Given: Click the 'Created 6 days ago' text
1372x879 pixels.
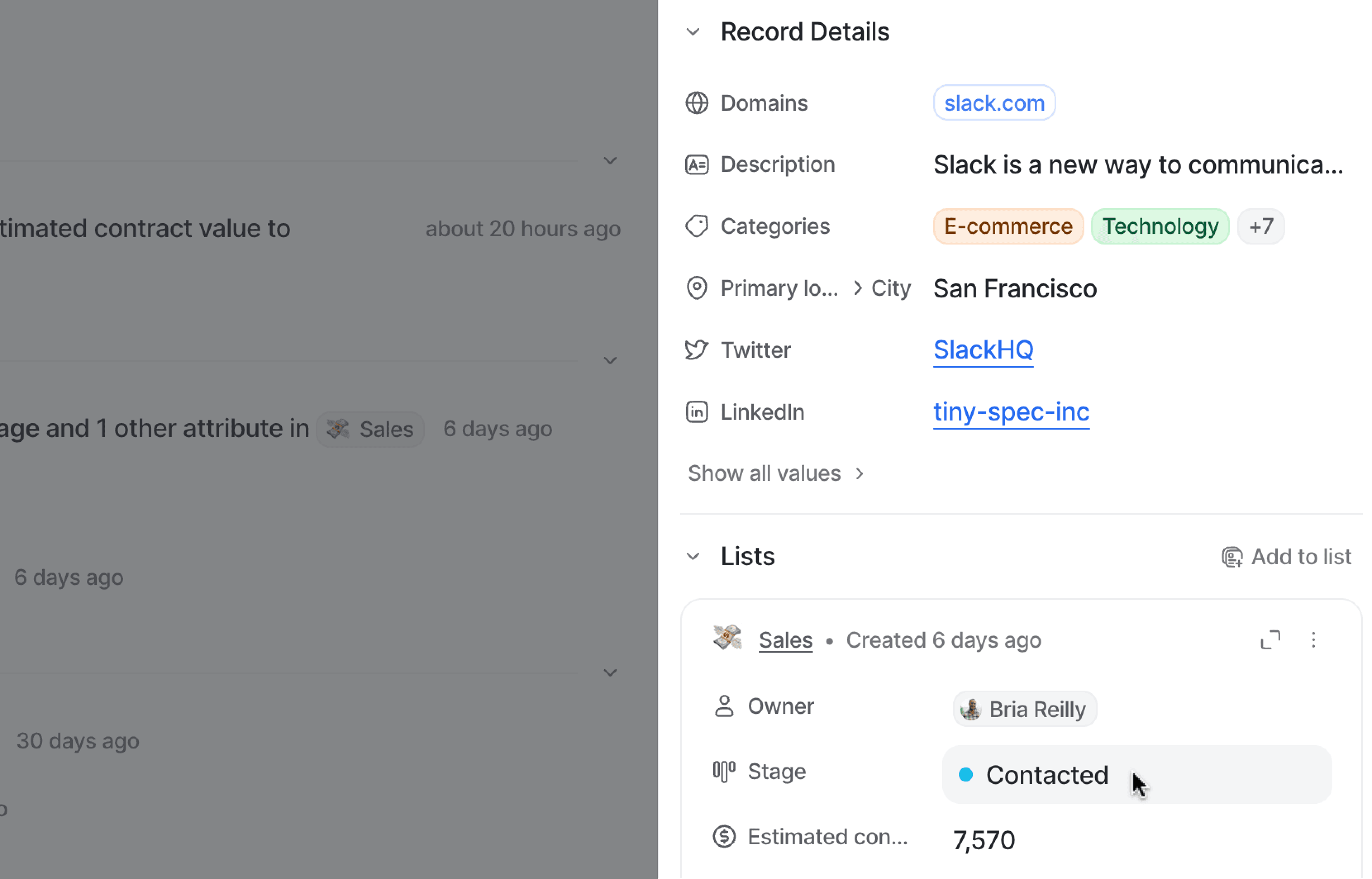Looking at the screenshot, I should (943, 640).
